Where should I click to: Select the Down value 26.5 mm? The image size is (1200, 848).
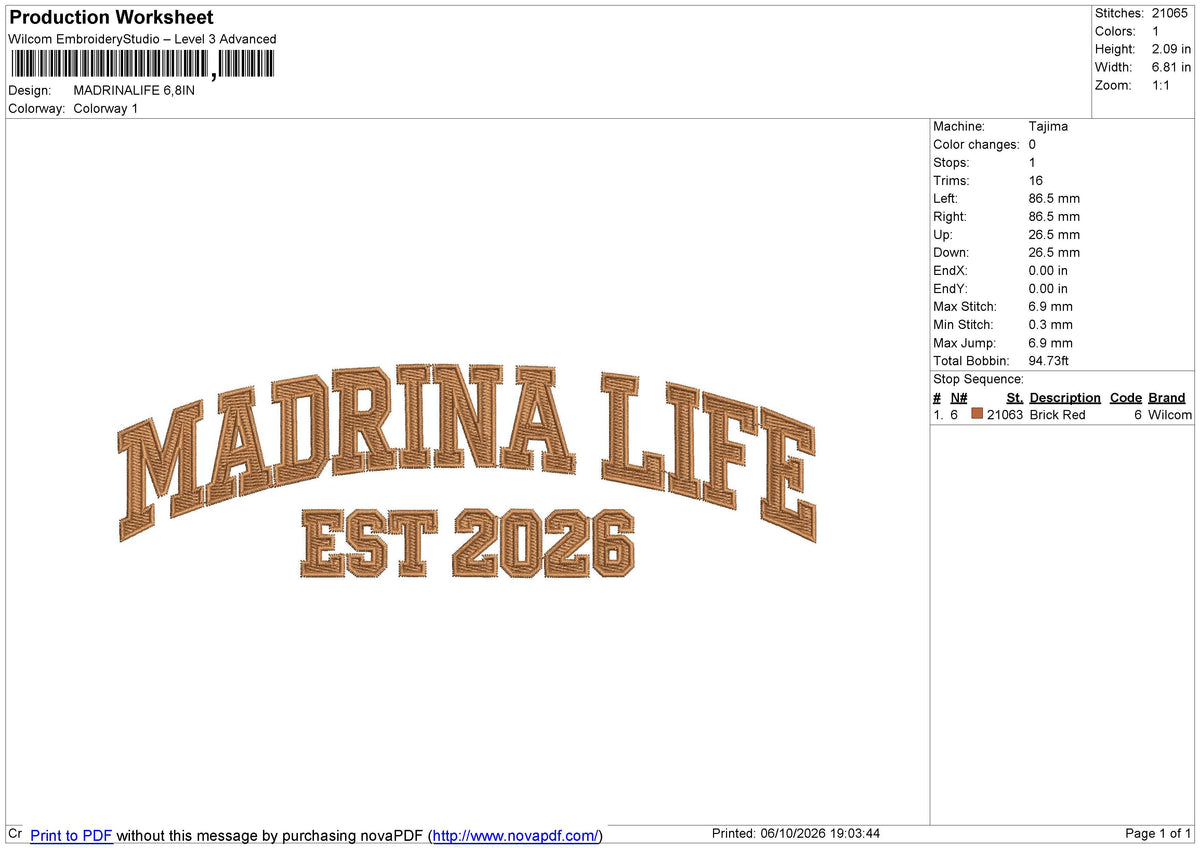(1054, 252)
